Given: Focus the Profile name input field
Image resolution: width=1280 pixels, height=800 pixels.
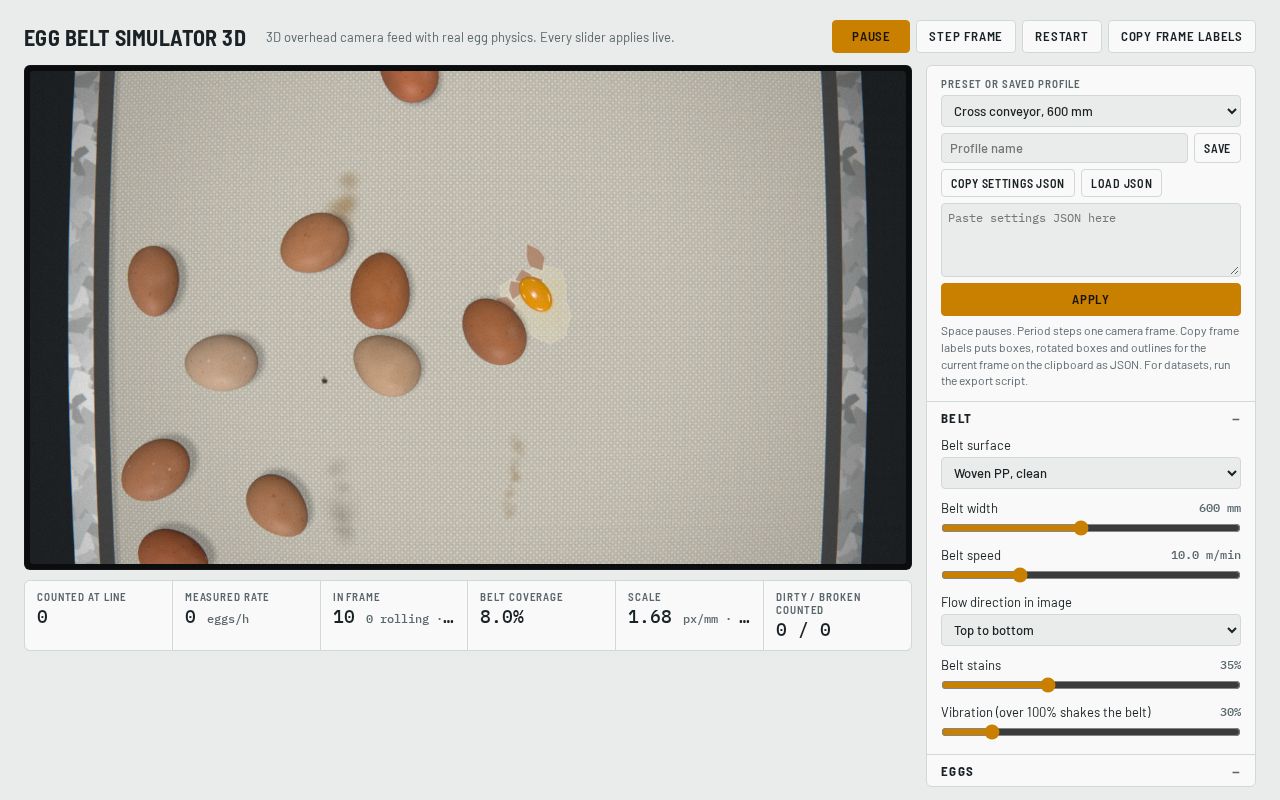Looking at the screenshot, I should click(1064, 148).
